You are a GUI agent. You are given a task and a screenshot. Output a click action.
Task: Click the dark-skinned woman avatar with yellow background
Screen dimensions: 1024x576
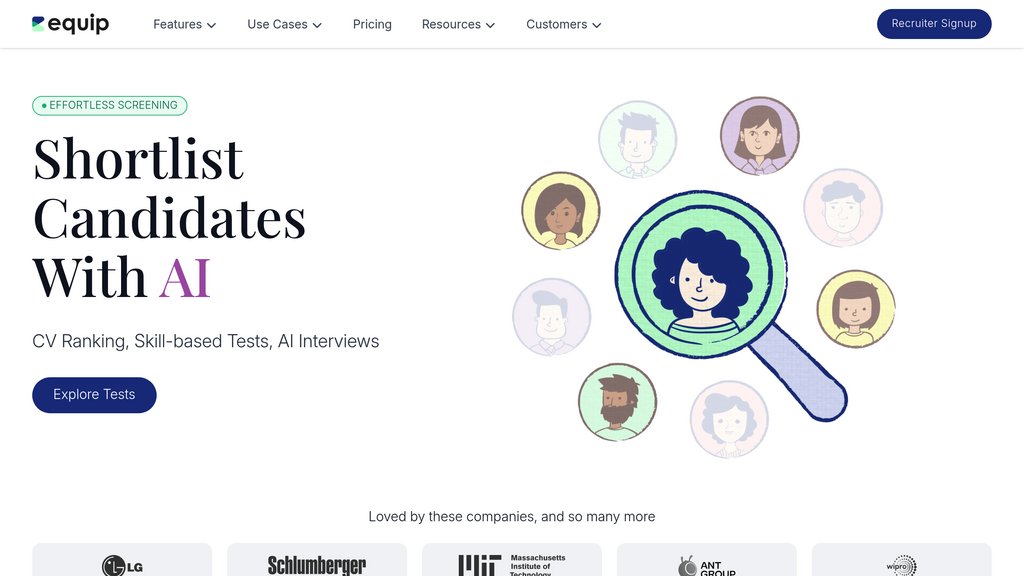[x=560, y=210]
